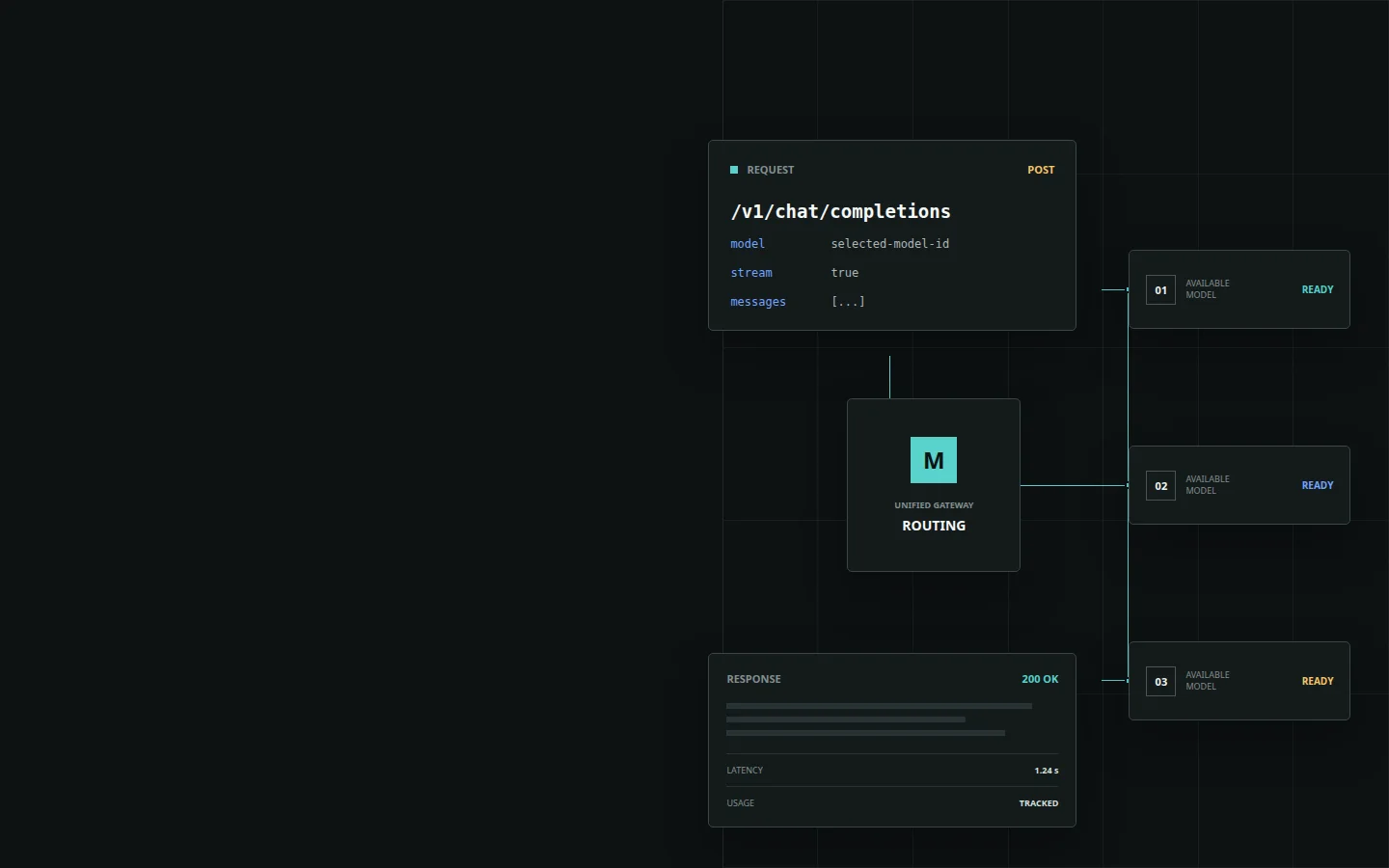Click the messages value [...]

pos(848,302)
